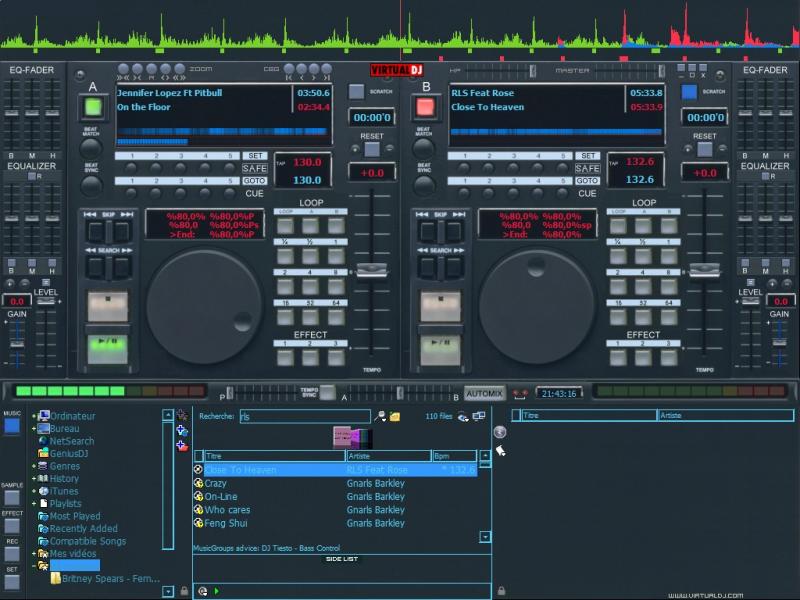The width and height of the screenshot is (800, 600).
Task: Click the crossfader handle
Action: click(400, 392)
